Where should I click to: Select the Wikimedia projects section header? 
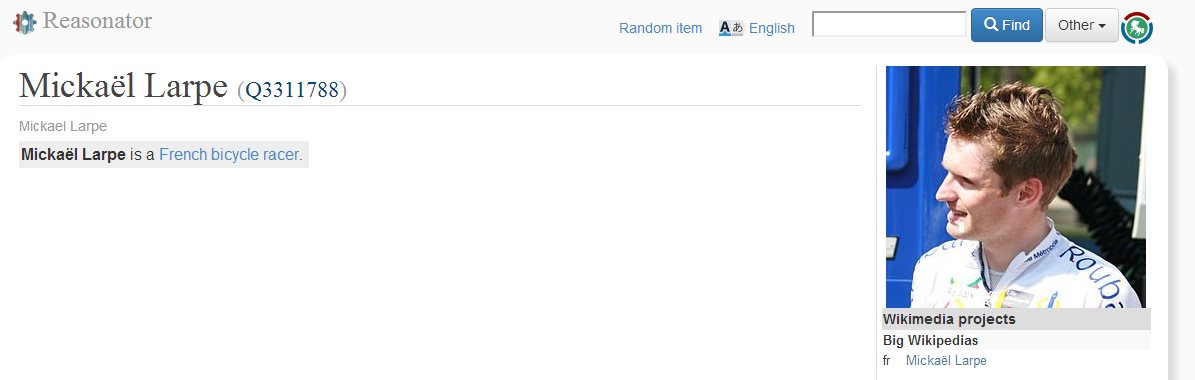(x=1016, y=319)
